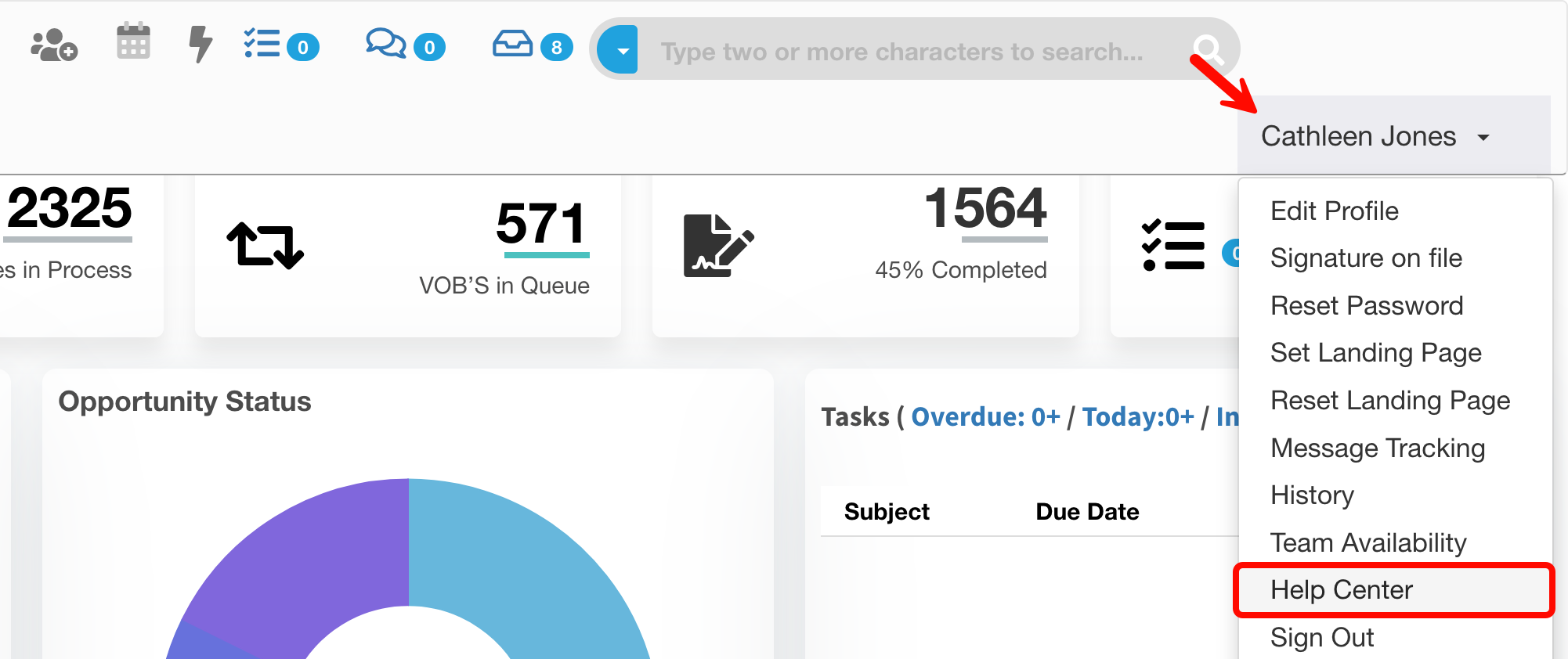Select Reset Password menu option

tap(1366, 306)
